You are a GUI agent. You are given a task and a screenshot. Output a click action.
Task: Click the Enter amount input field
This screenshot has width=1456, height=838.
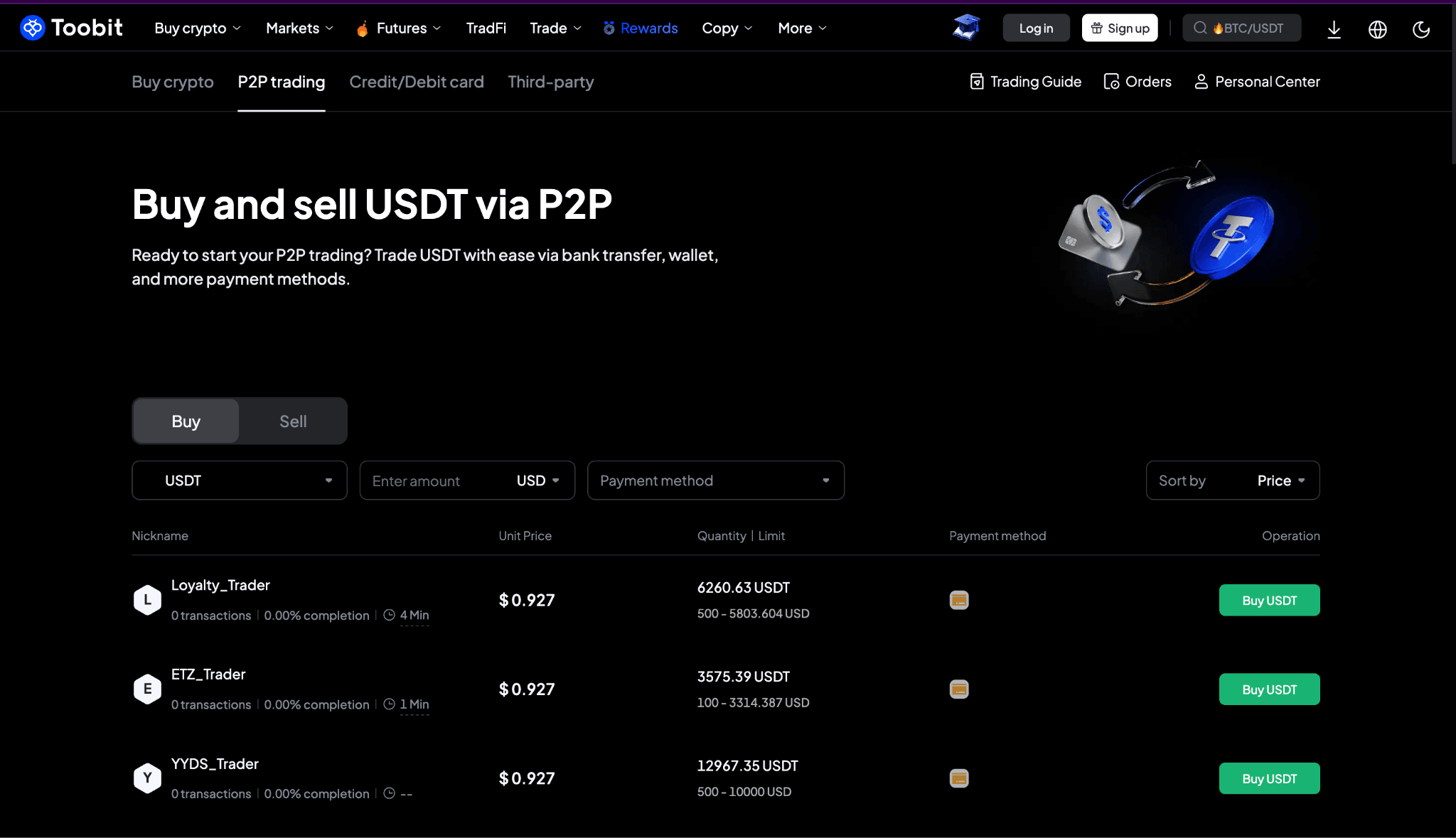coord(435,480)
